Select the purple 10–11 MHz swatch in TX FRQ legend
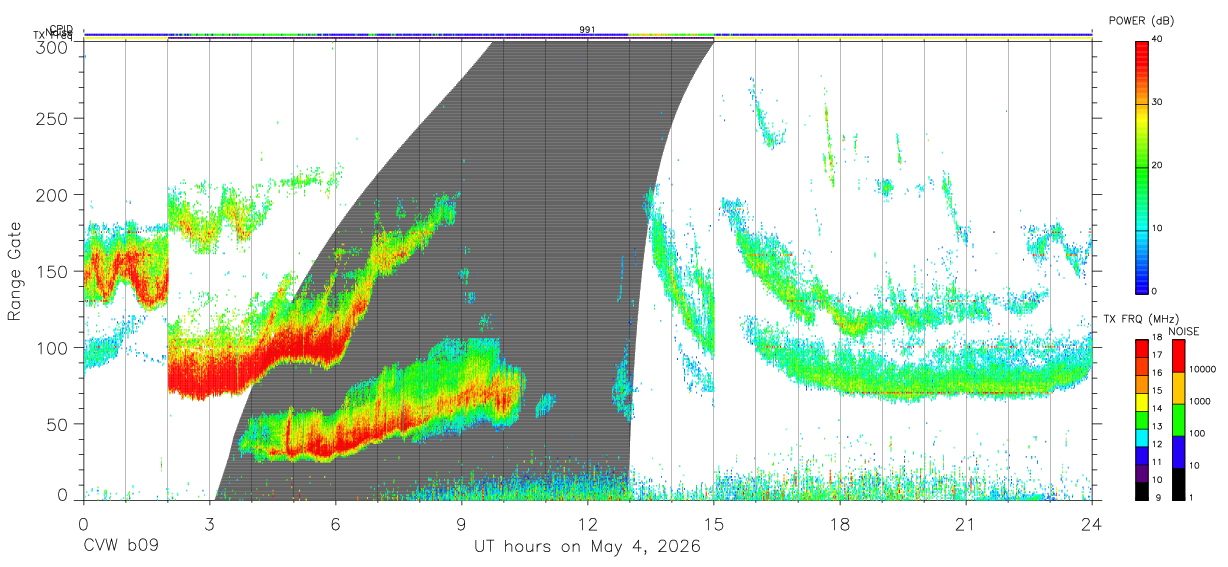The image size is (1228, 567). pyautogui.click(x=1142, y=472)
